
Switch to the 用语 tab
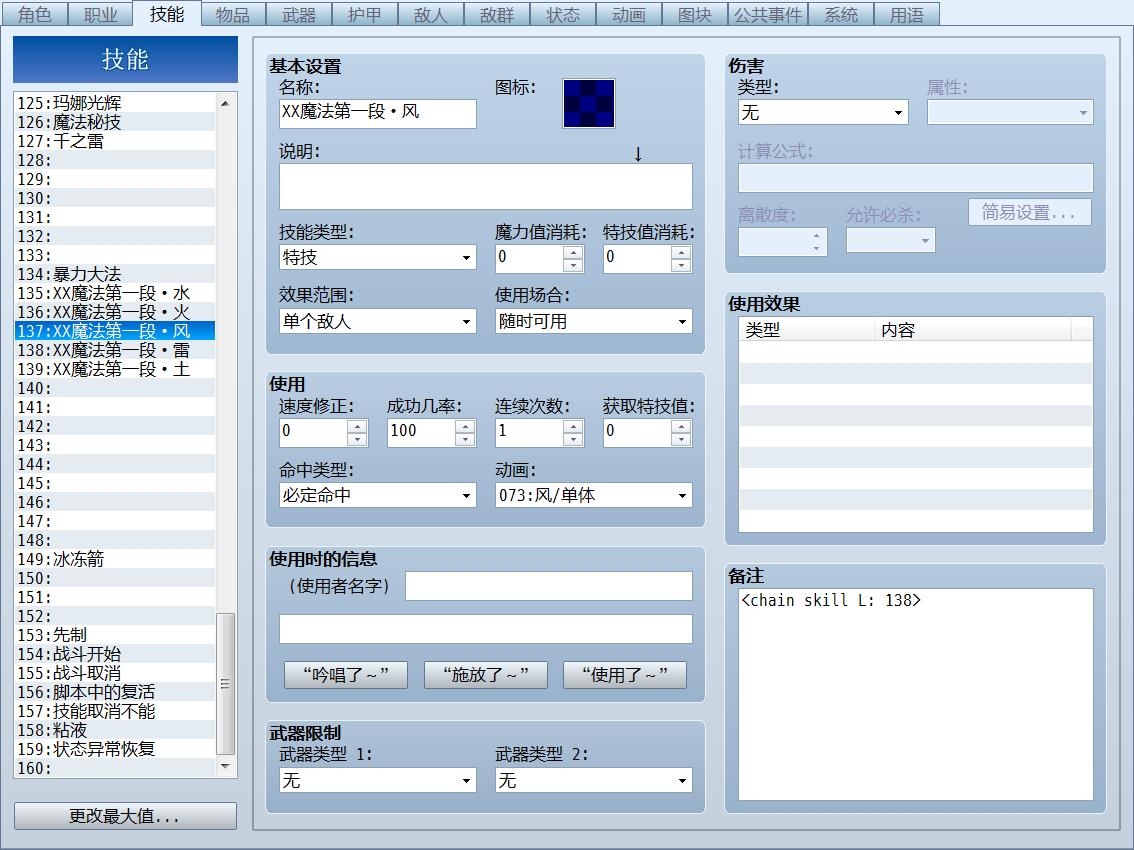pyautogui.click(x=907, y=14)
